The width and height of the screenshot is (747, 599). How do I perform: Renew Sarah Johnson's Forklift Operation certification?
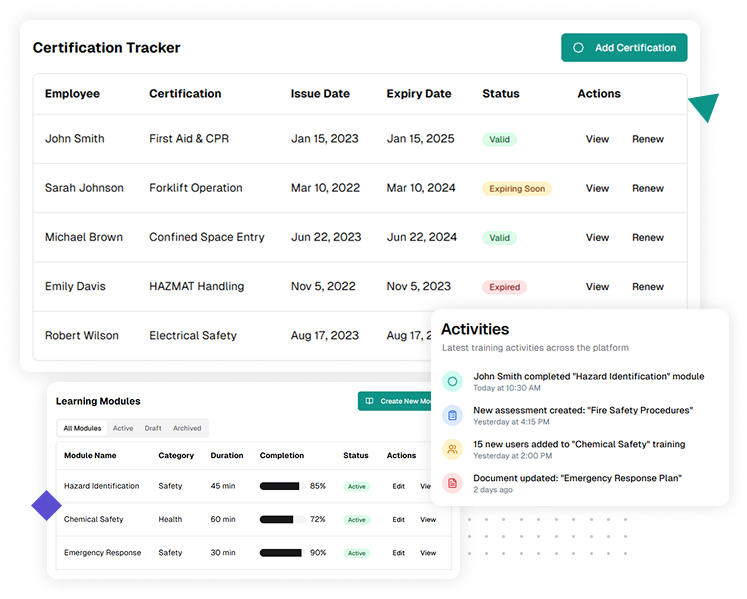point(648,188)
